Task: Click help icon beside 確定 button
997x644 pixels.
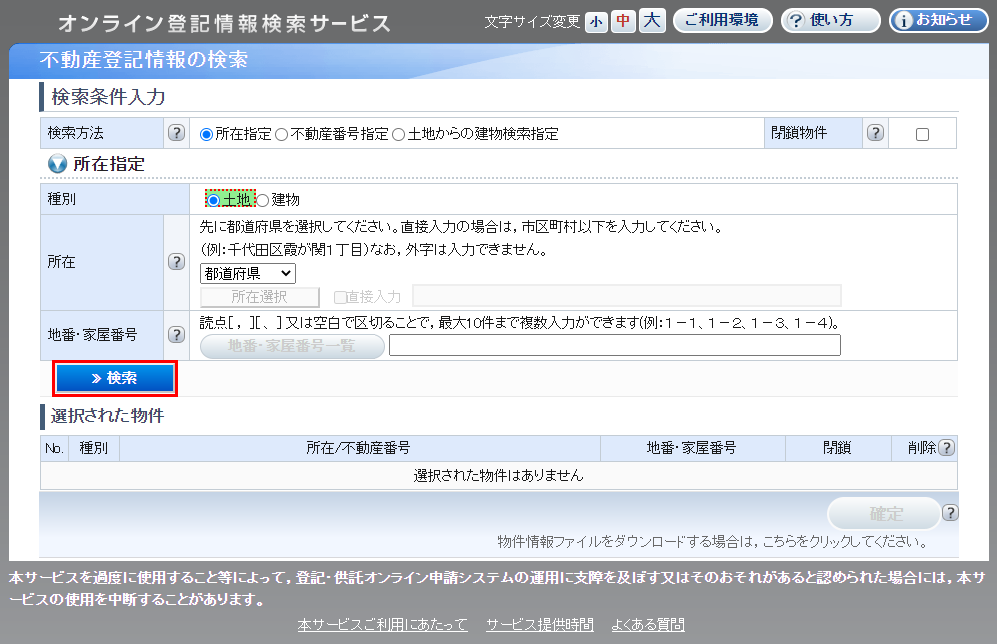Action: 950,513
